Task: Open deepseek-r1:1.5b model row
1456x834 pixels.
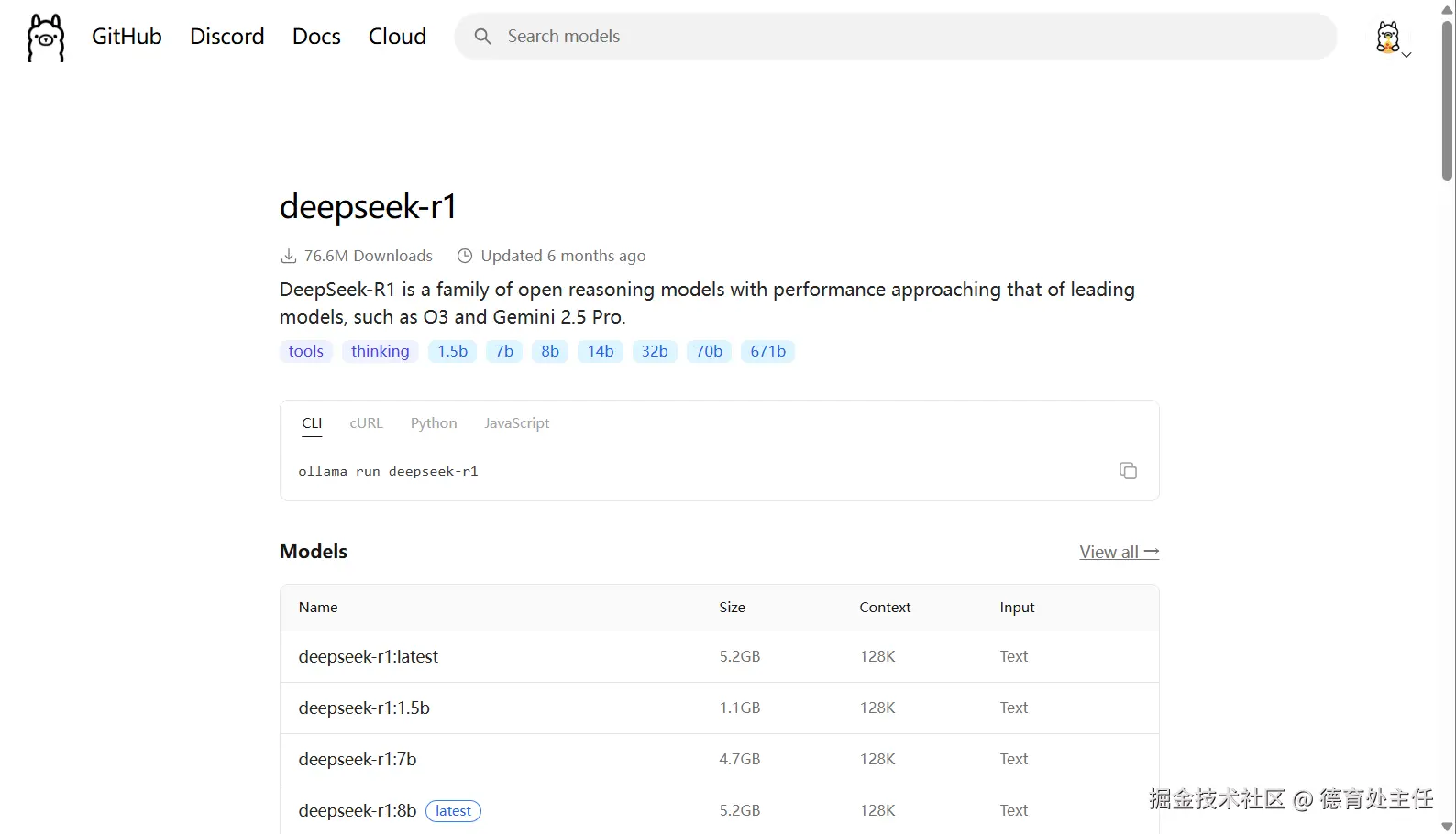Action: tap(364, 708)
